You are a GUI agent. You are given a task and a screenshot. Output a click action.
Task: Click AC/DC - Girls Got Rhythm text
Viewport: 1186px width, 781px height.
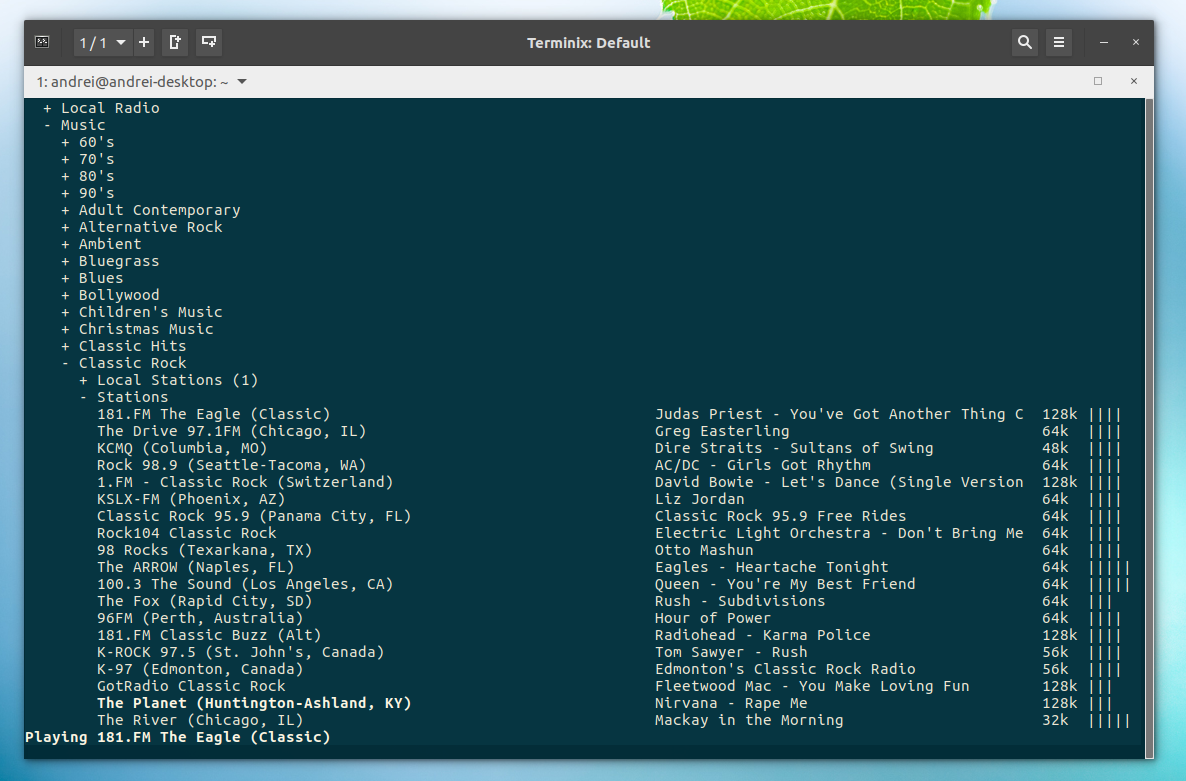point(762,465)
